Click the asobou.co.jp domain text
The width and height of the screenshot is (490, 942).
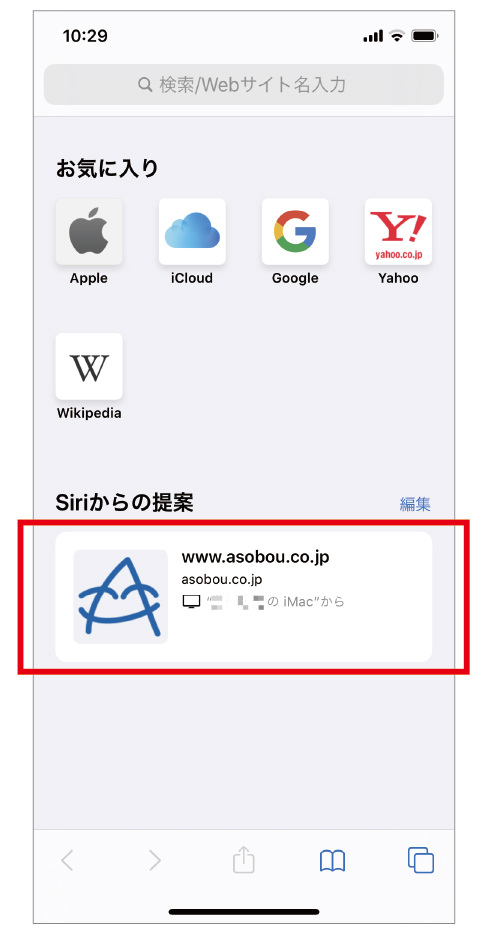(x=222, y=580)
